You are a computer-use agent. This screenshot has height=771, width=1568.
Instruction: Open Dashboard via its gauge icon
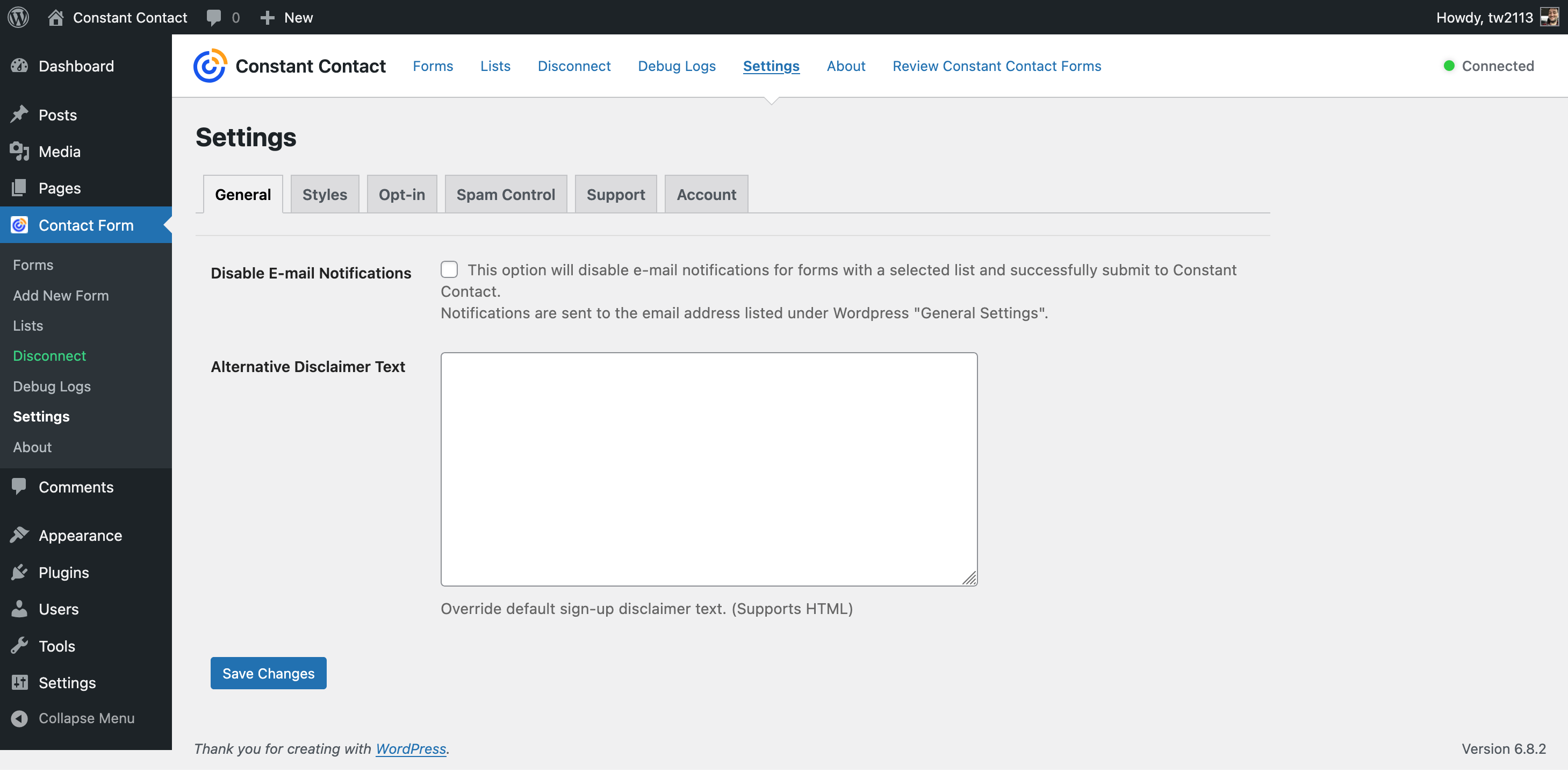19,66
